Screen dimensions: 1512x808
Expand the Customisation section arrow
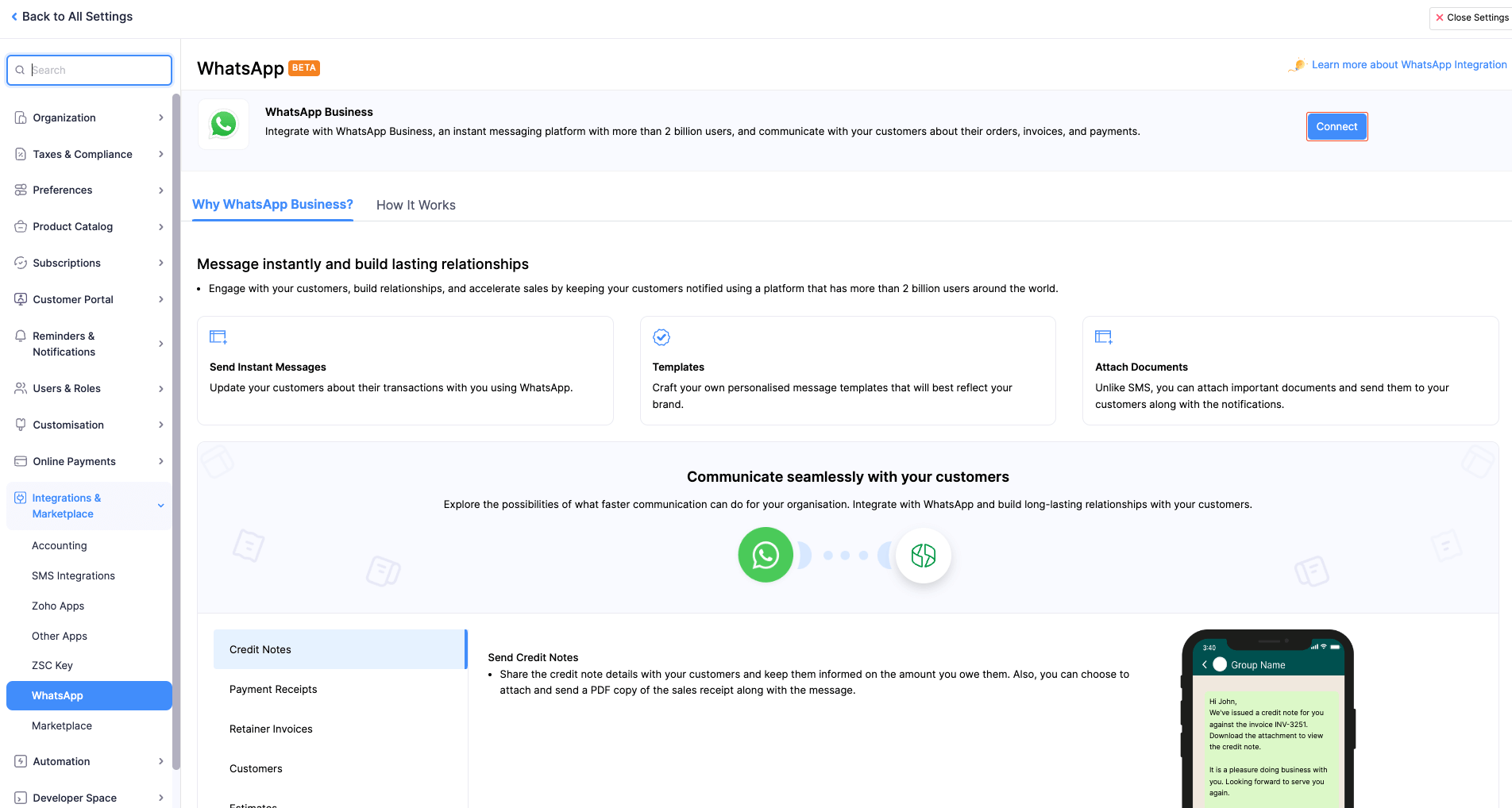click(160, 425)
